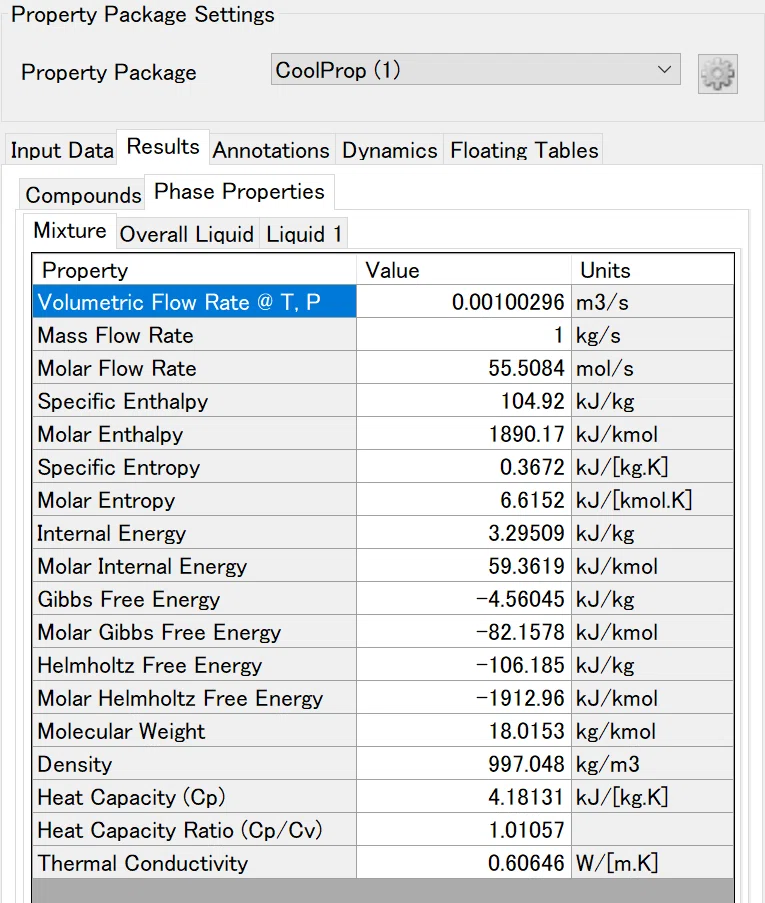
Task: Click the mol/s units cell
Action: click(653, 368)
